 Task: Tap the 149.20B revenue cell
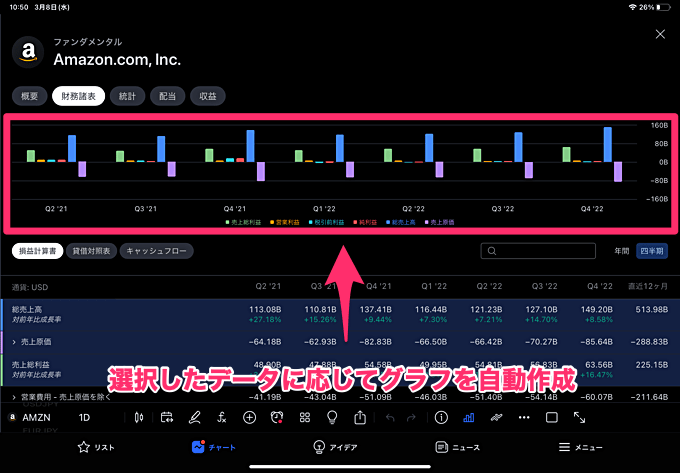tap(596, 310)
